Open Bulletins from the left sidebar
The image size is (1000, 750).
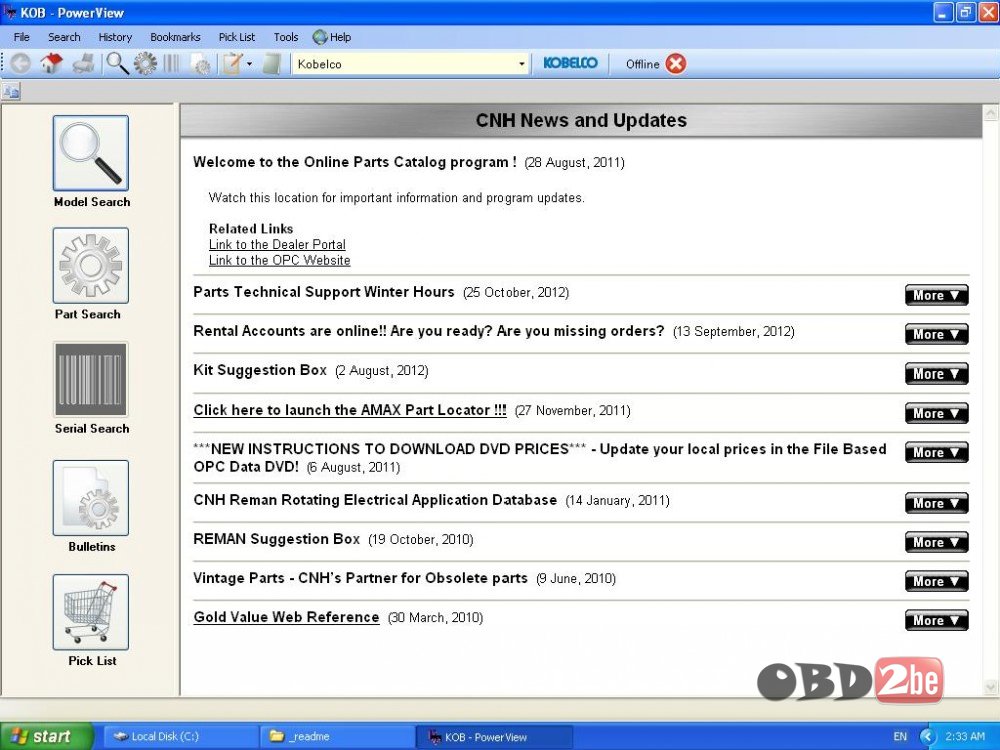coord(91,498)
